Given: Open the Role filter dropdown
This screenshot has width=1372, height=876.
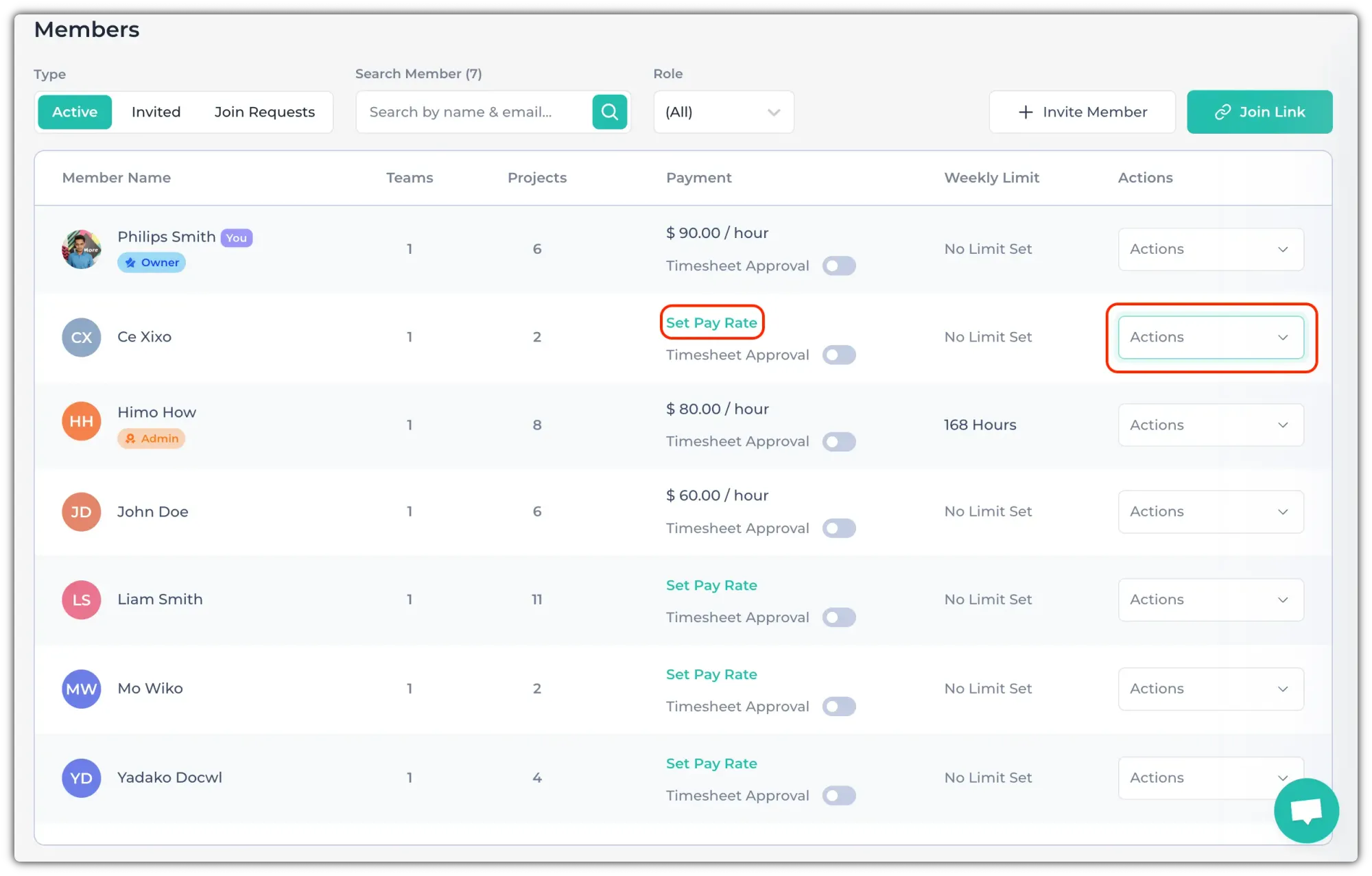Looking at the screenshot, I should 723,112.
